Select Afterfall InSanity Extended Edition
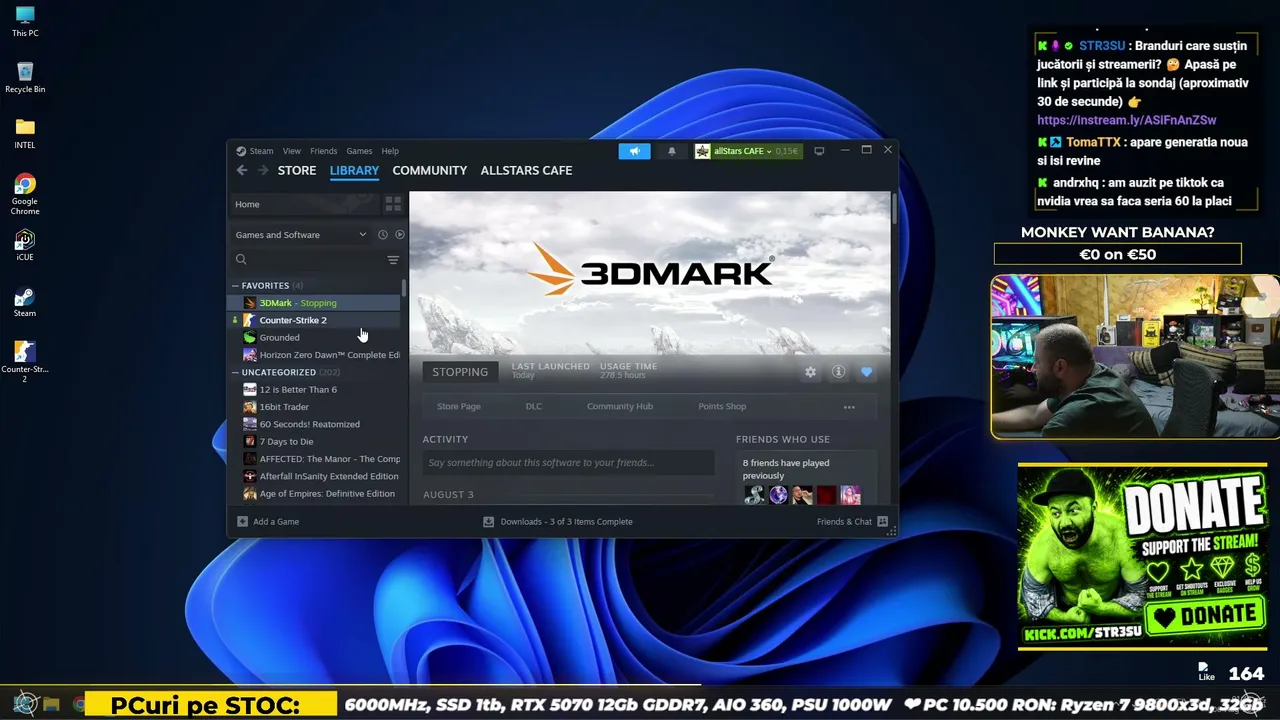 pyautogui.click(x=316, y=476)
